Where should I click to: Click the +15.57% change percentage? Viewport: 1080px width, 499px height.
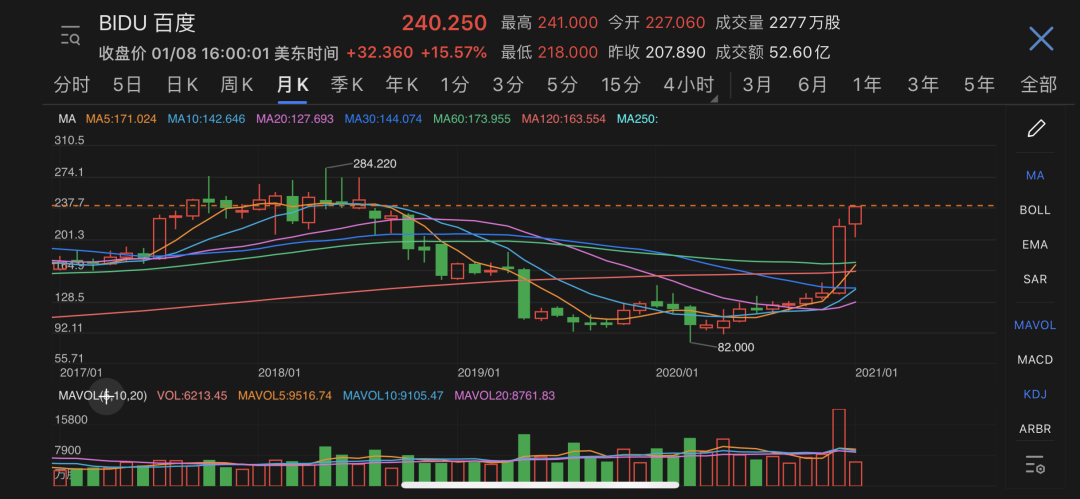[x=454, y=52]
